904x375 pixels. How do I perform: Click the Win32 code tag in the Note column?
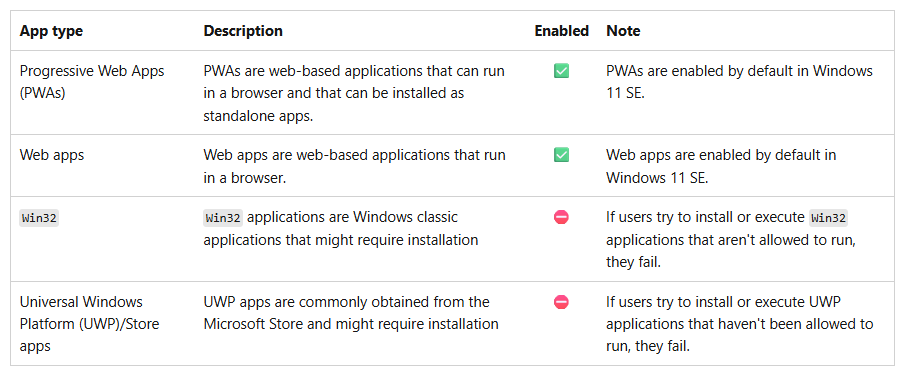coord(828,218)
